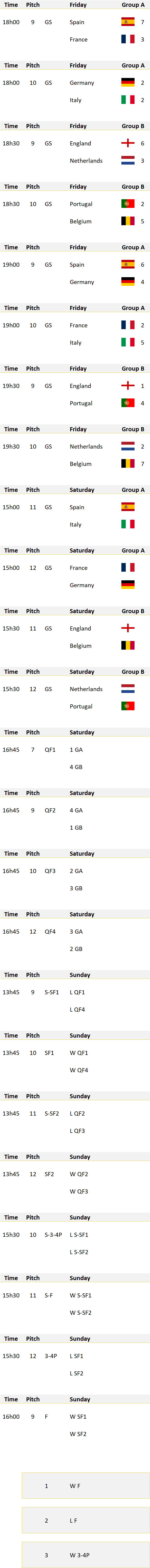Click England's flag in Saturday 15h30 Pitch 11 match
Image resolution: width=150 pixels, height=1568 pixels.
(x=127, y=628)
